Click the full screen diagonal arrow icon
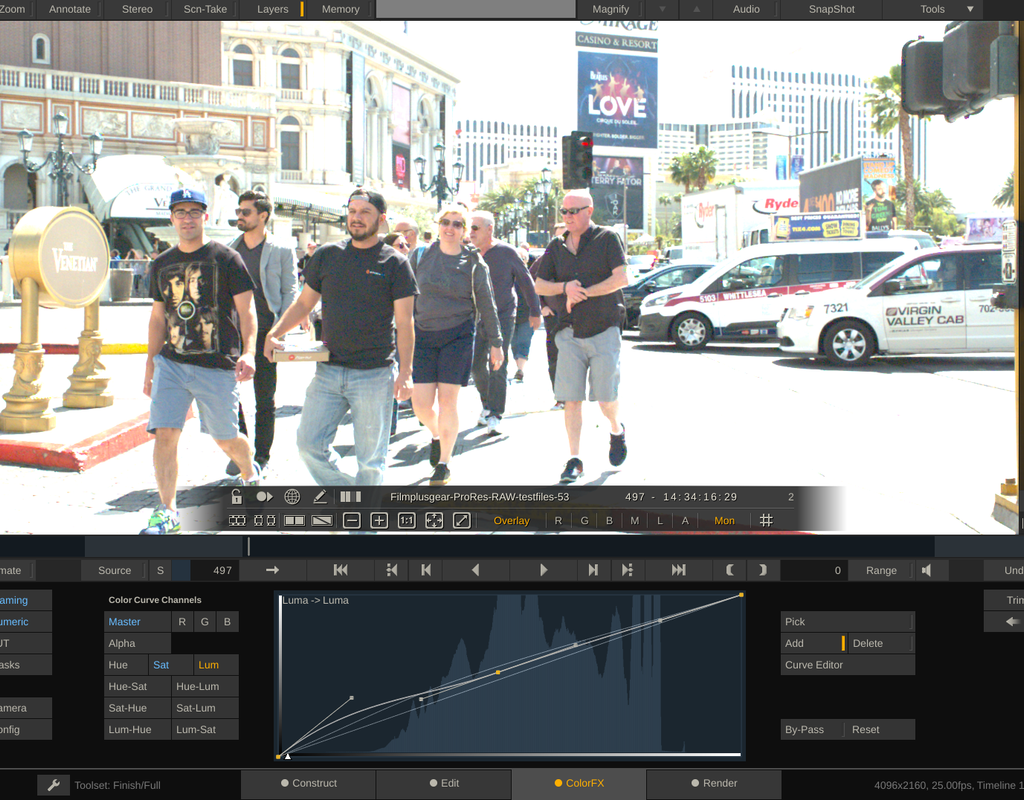This screenshot has width=1024, height=800. point(462,520)
